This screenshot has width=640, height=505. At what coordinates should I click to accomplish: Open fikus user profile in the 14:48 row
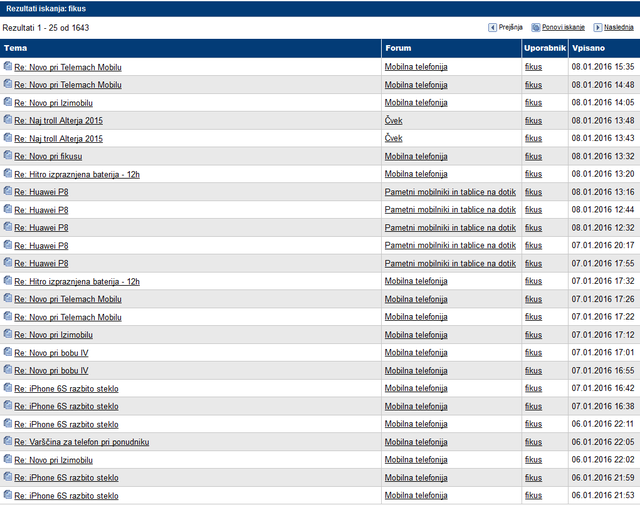533,85
